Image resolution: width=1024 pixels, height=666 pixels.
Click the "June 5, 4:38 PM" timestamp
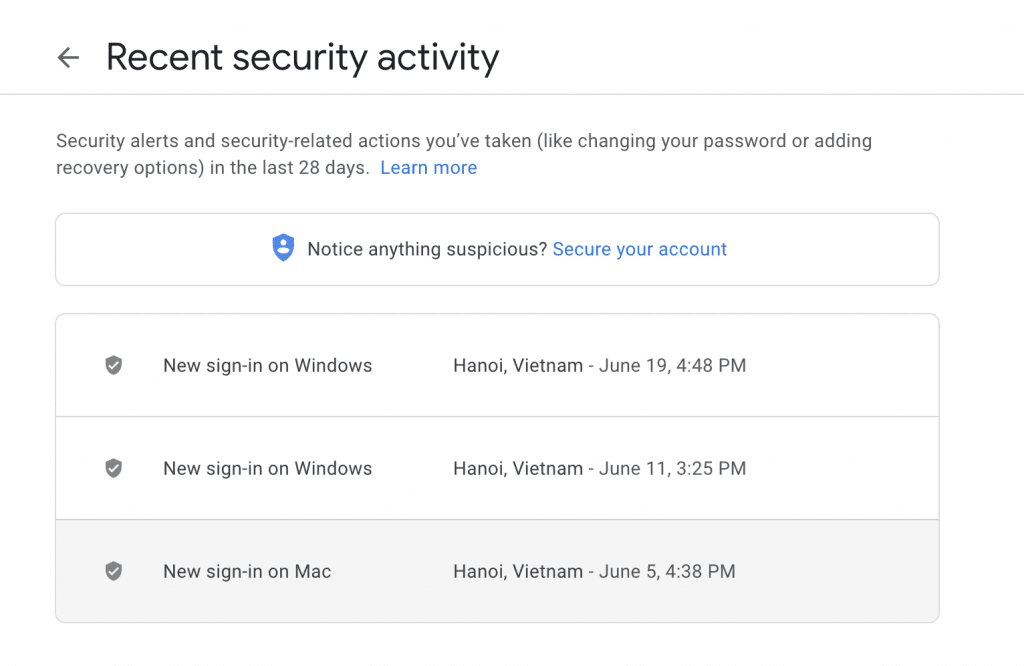(x=667, y=571)
